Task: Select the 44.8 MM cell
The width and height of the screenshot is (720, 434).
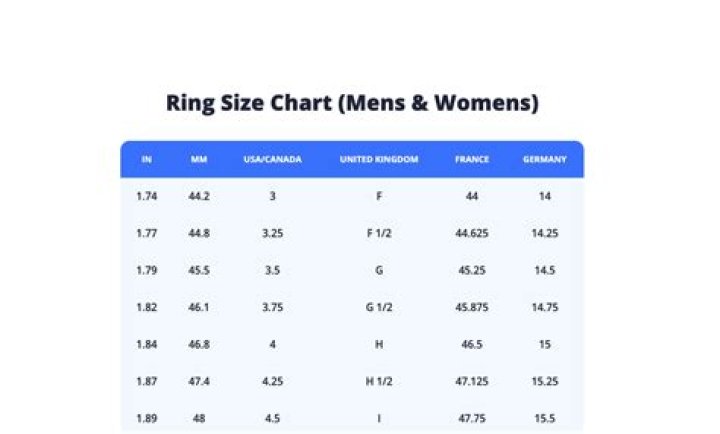Action: point(199,233)
